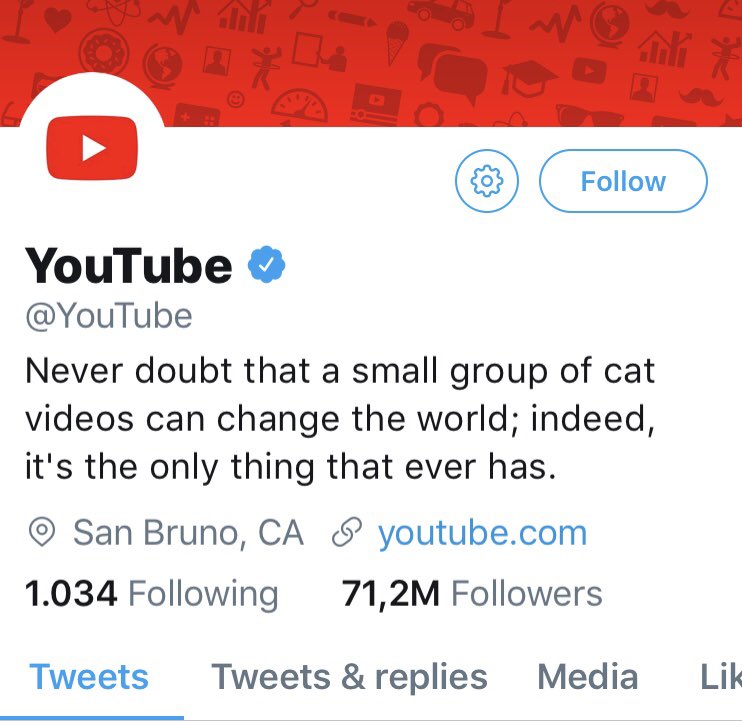Follow the YouTube account
Screen dimensions: 742x727
[623, 181]
